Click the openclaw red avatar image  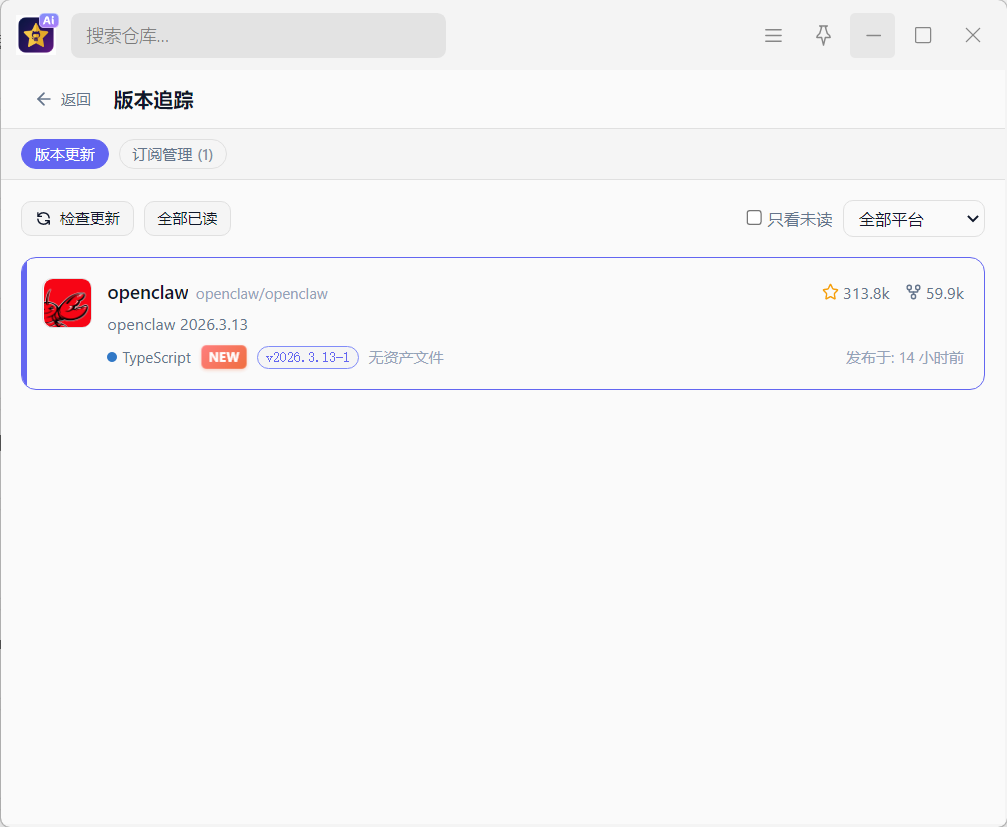click(x=67, y=303)
